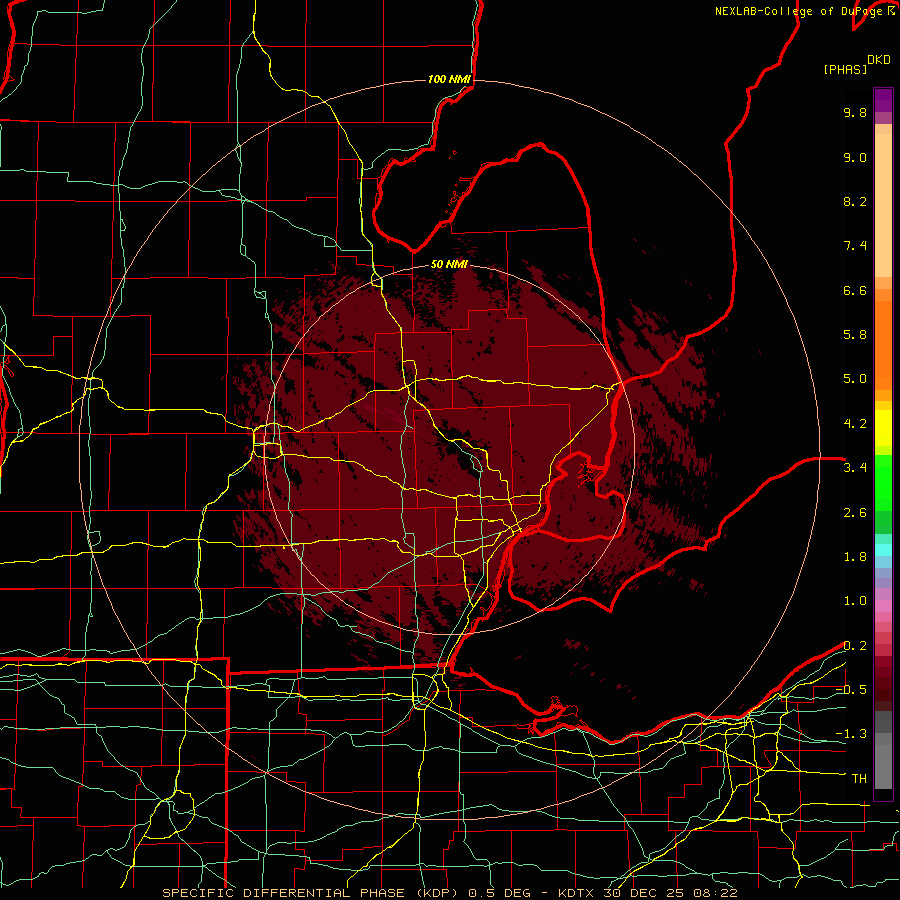The height and width of the screenshot is (900, 900).
Task: Click the 5.8 color scale value
Action: 855,335
